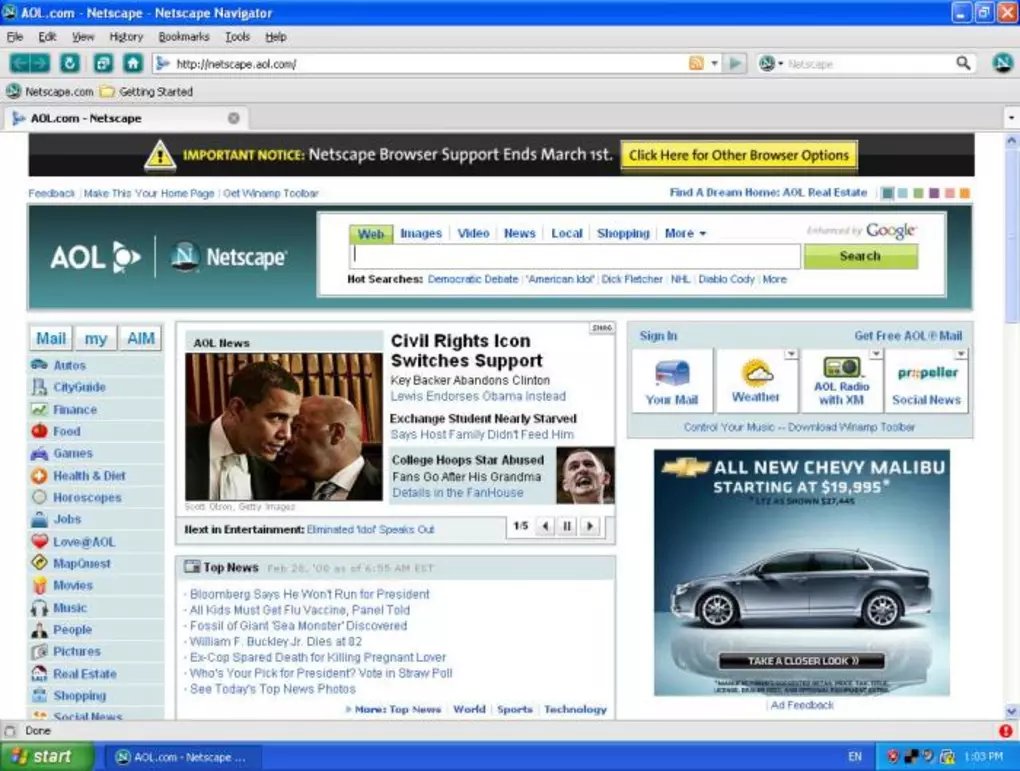Open Games using its sidebar icon
This screenshot has width=1020, height=771.
pyautogui.click(x=40, y=453)
